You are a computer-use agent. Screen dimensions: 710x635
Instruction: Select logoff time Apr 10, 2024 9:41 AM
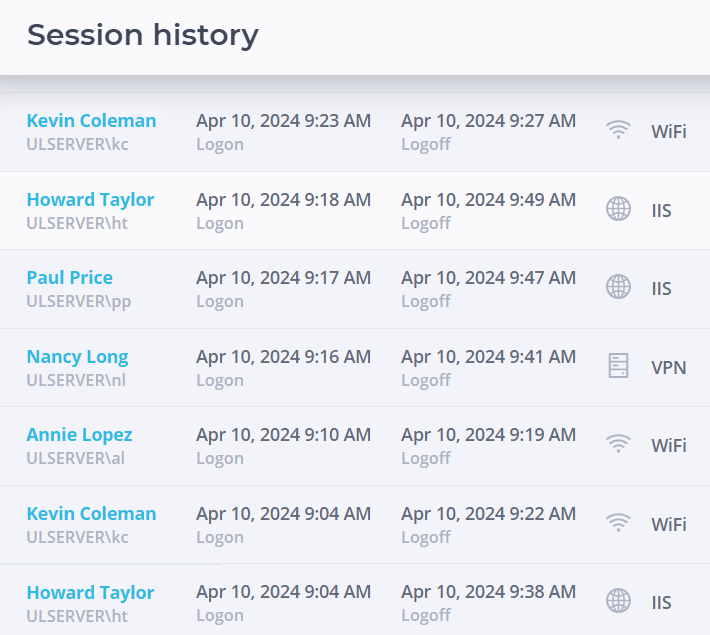coord(488,357)
